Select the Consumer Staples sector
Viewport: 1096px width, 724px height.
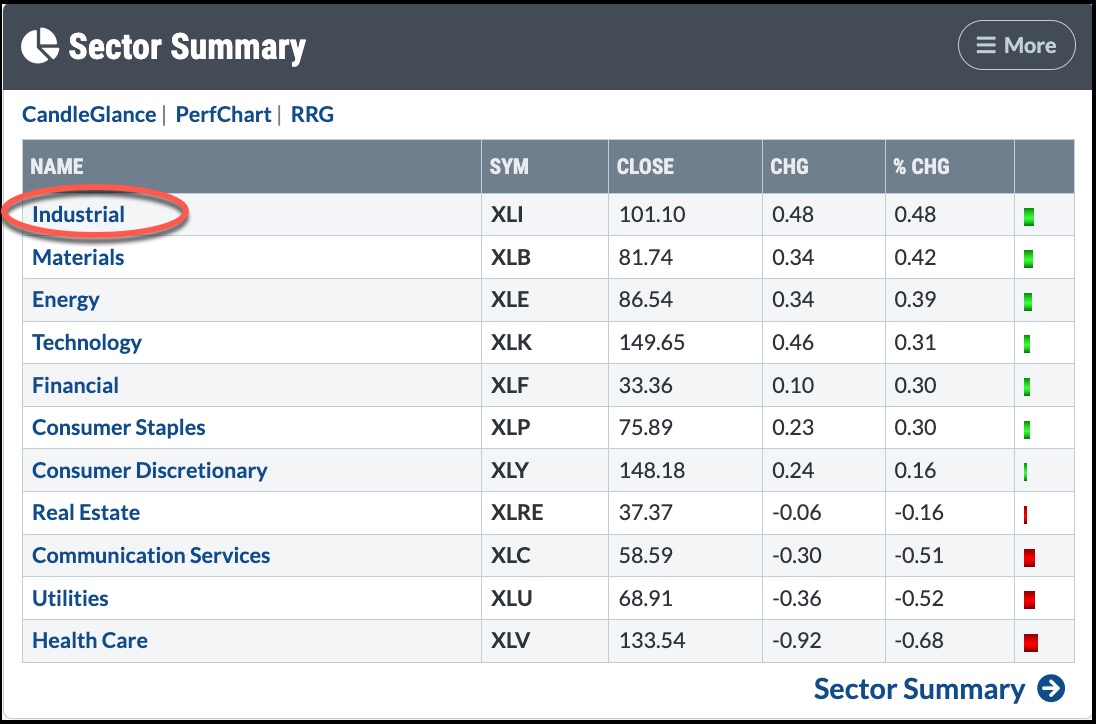(x=119, y=428)
